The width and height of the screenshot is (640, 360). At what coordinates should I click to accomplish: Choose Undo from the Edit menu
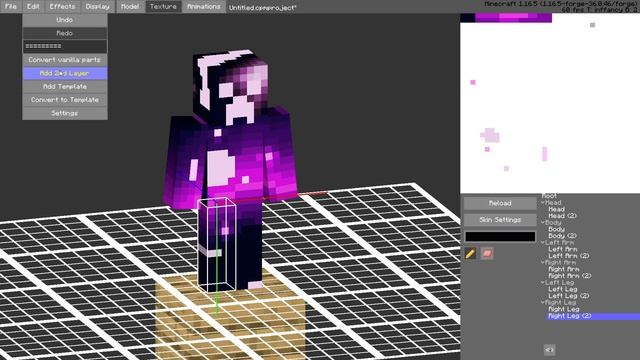pyautogui.click(x=64, y=20)
